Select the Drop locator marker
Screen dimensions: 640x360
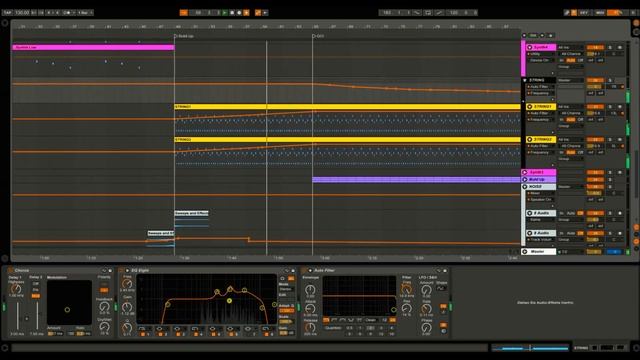pyautogui.click(x=318, y=36)
